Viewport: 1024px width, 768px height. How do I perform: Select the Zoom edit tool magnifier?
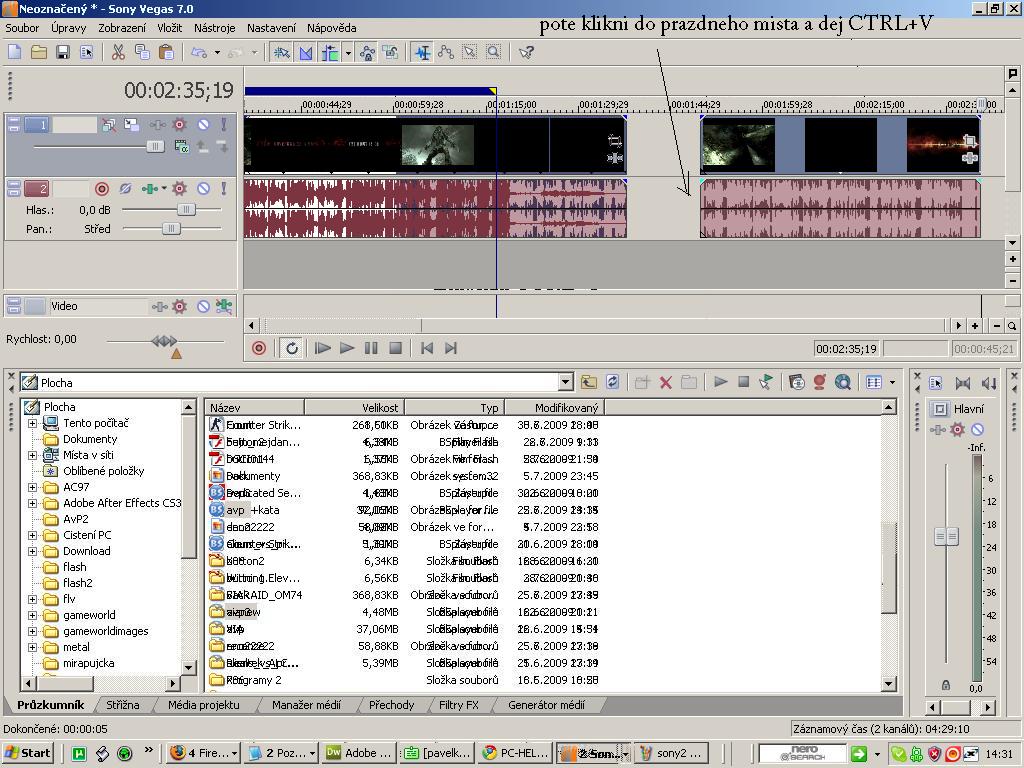click(x=493, y=52)
